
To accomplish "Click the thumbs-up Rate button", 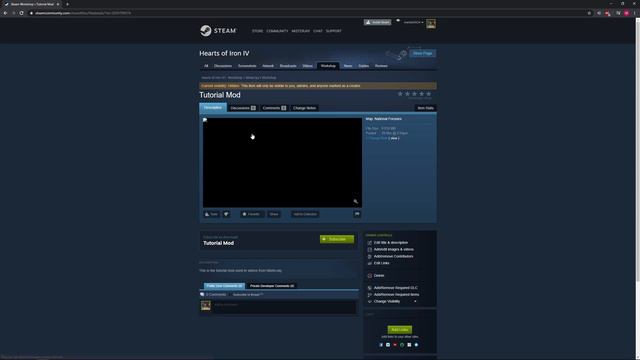I will tap(211, 214).
